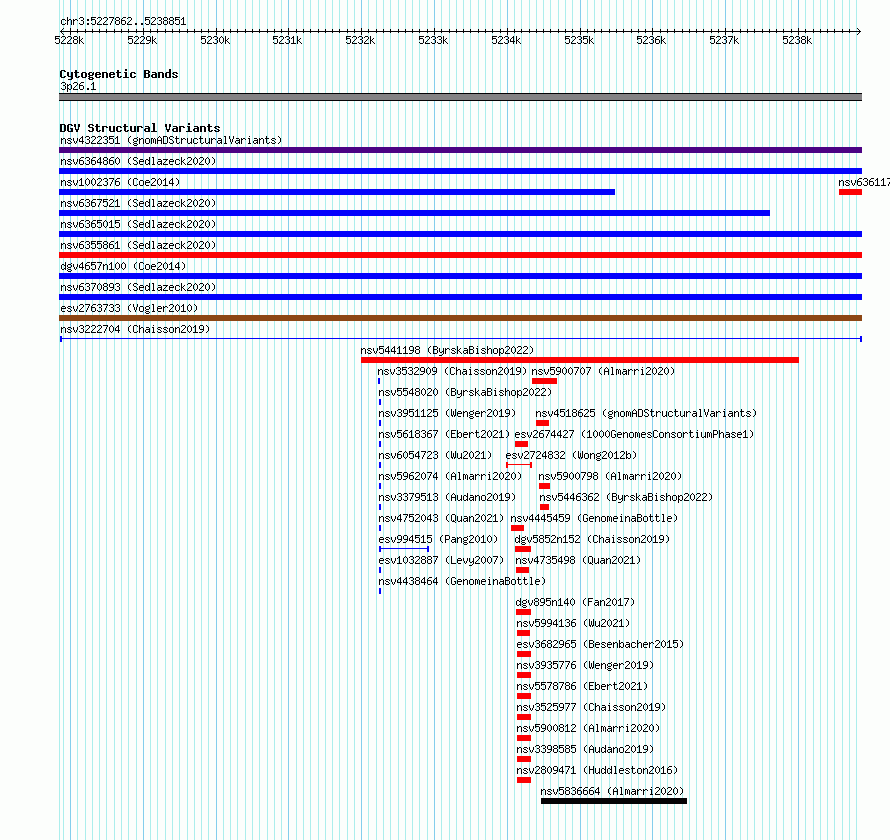Open variant nsv6365015 (Sedlazeck2020)

click(138, 224)
